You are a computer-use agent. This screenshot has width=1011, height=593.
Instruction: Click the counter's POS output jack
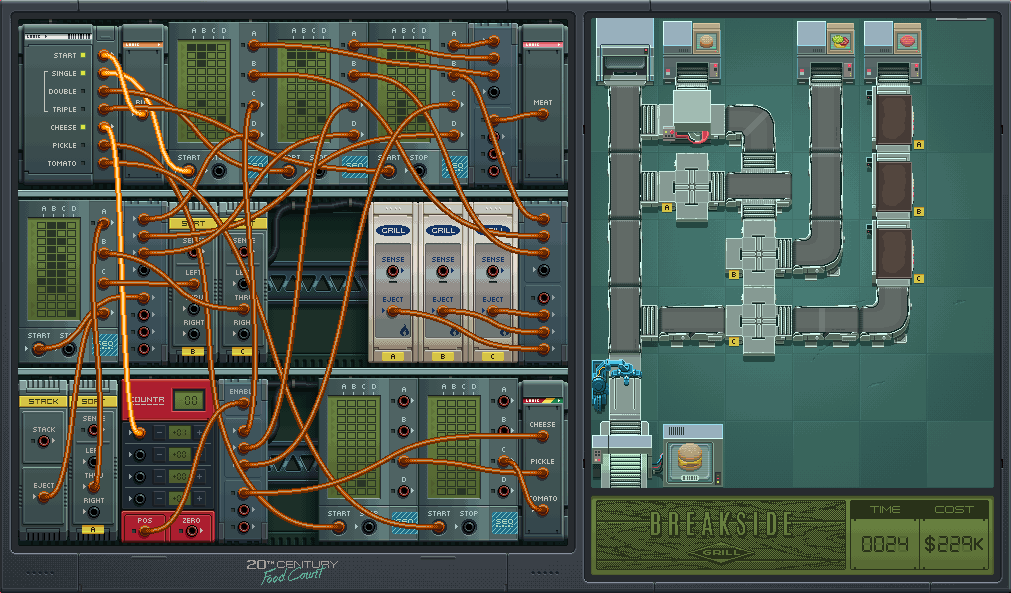145,531
